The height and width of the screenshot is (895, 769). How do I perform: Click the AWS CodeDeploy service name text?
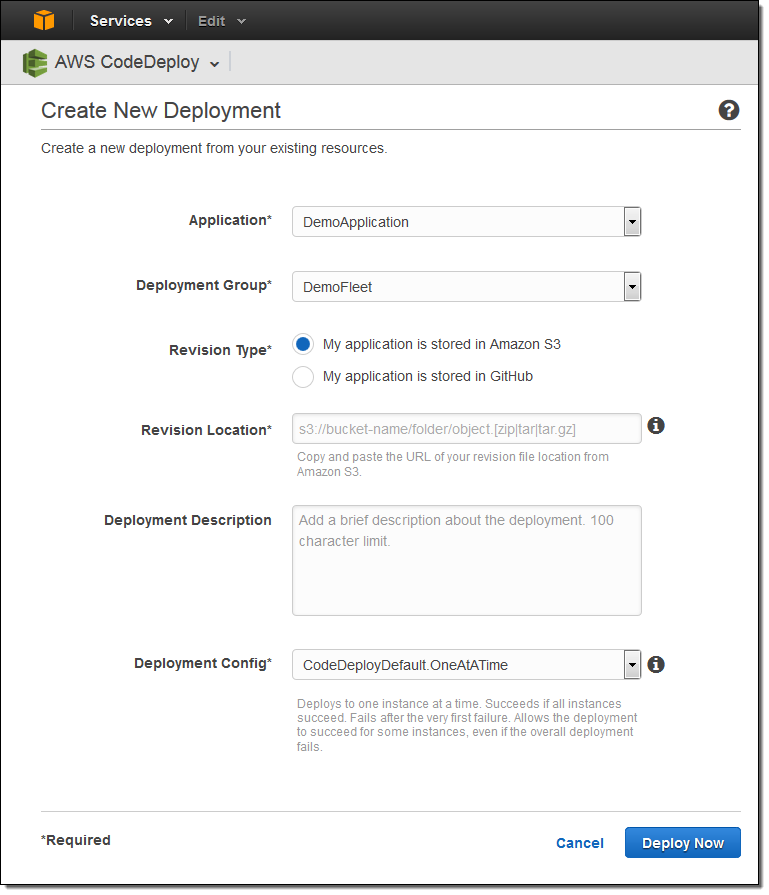tap(127, 63)
